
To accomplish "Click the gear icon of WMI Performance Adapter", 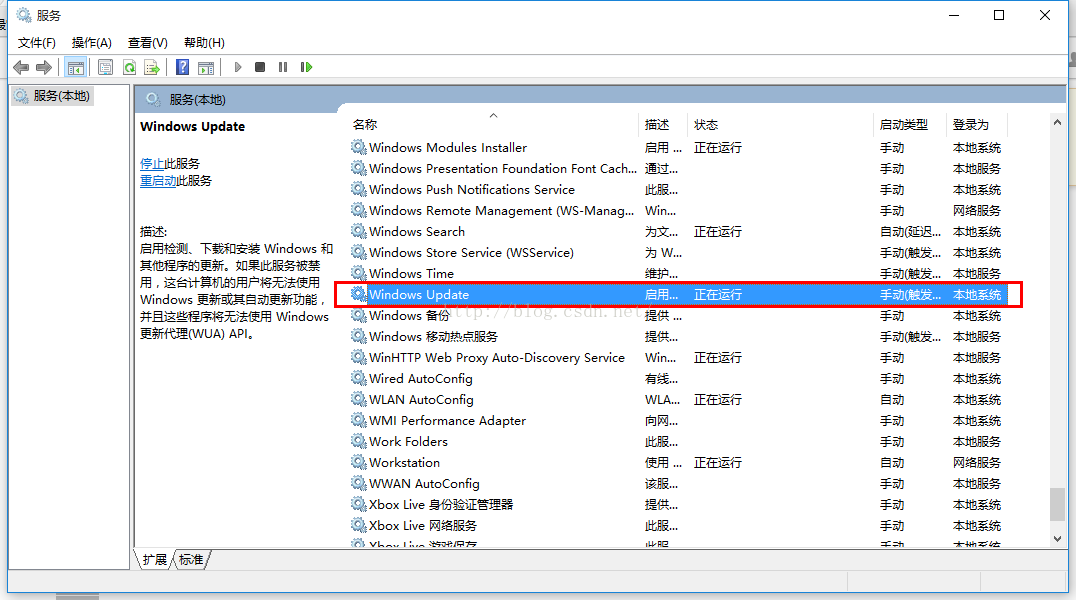I will (x=358, y=419).
